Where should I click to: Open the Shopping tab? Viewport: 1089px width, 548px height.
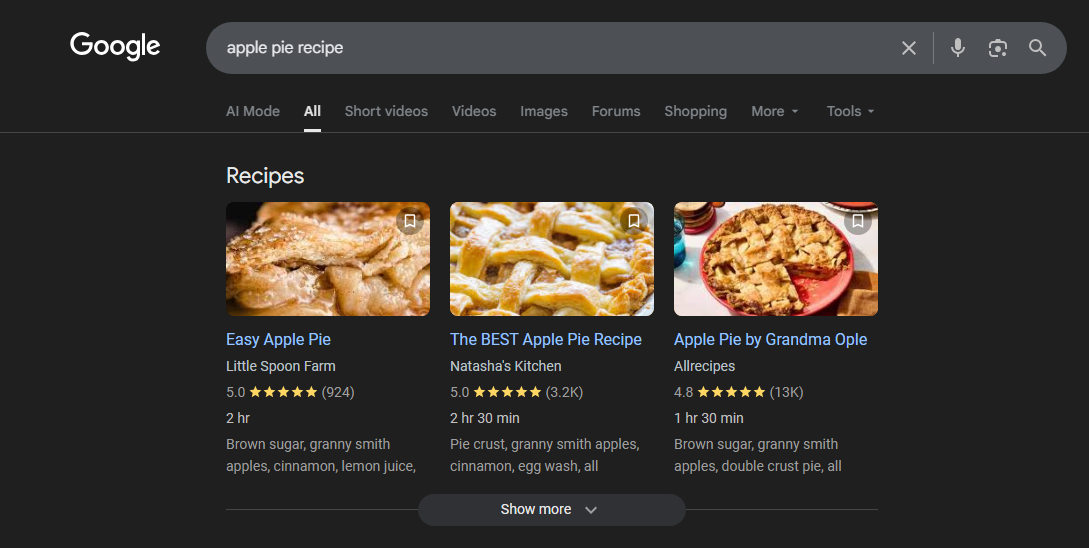point(695,111)
